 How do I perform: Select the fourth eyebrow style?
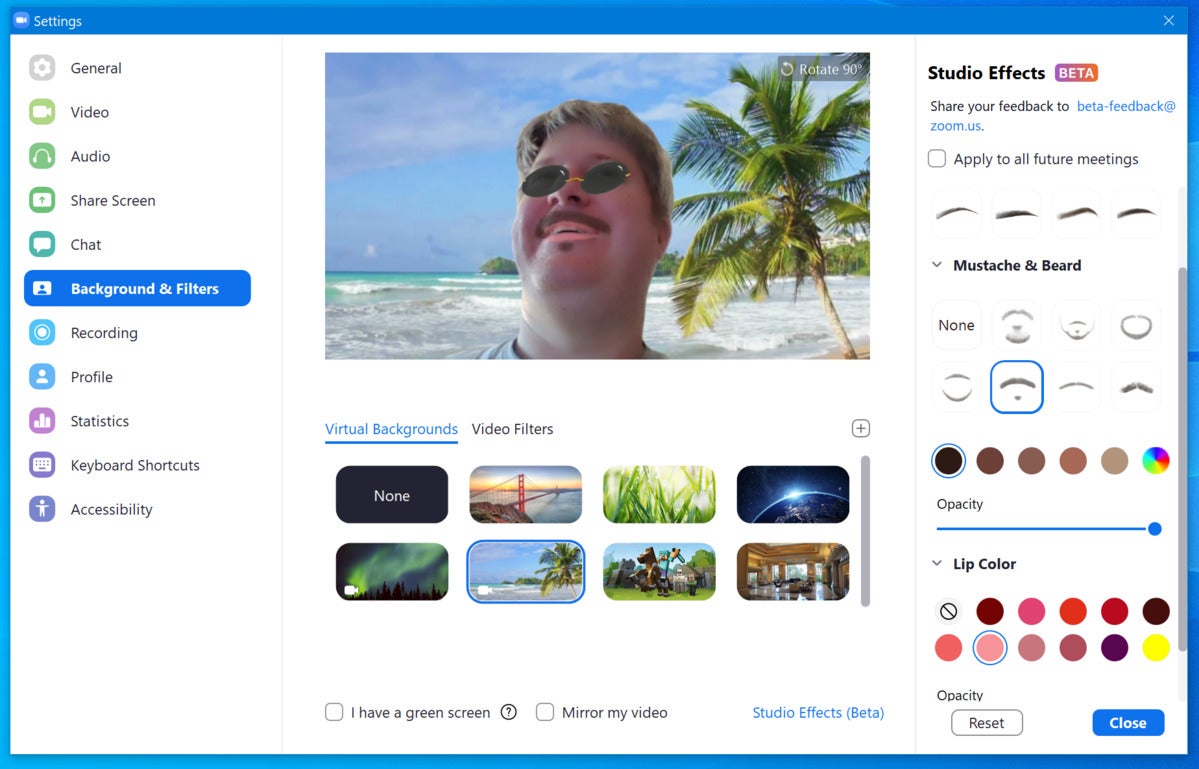(1136, 213)
